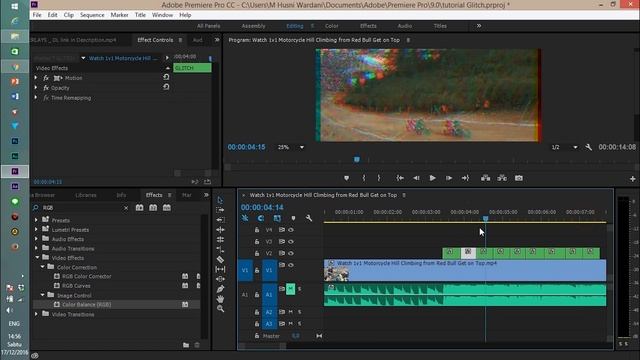Toggle Linked Selection in the timeline

pyautogui.click(x=277, y=218)
